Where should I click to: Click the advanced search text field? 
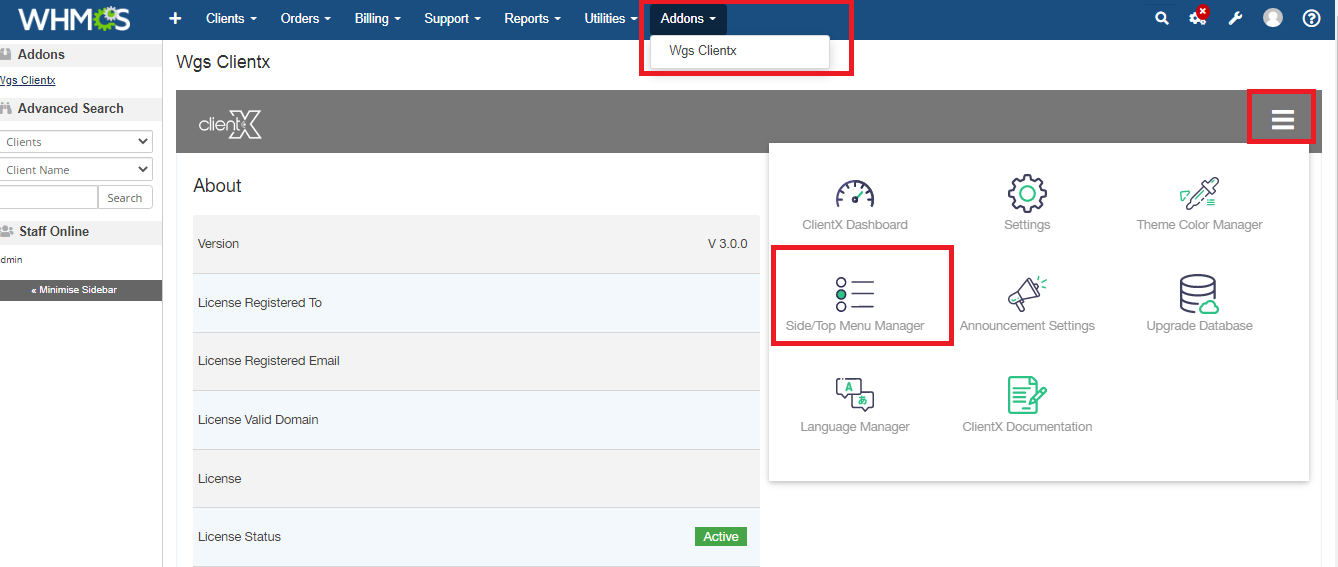(48, 198)
